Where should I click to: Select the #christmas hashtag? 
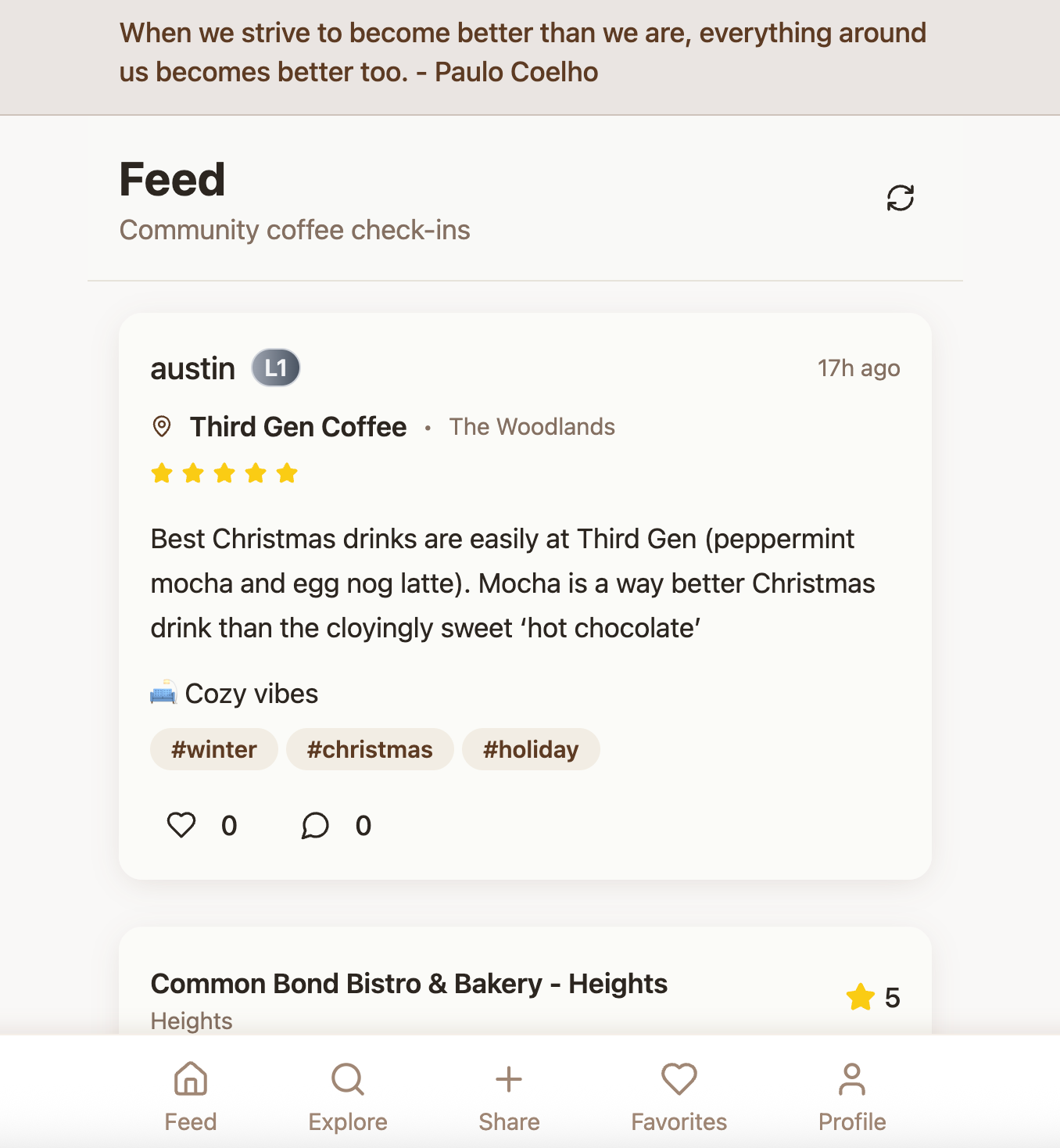tap(370, 749)
